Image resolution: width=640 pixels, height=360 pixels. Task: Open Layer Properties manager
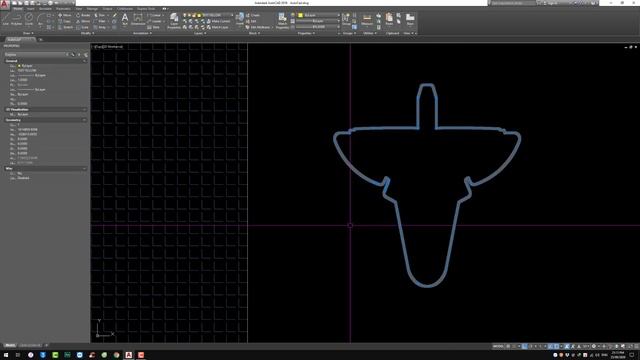(174, 20)
